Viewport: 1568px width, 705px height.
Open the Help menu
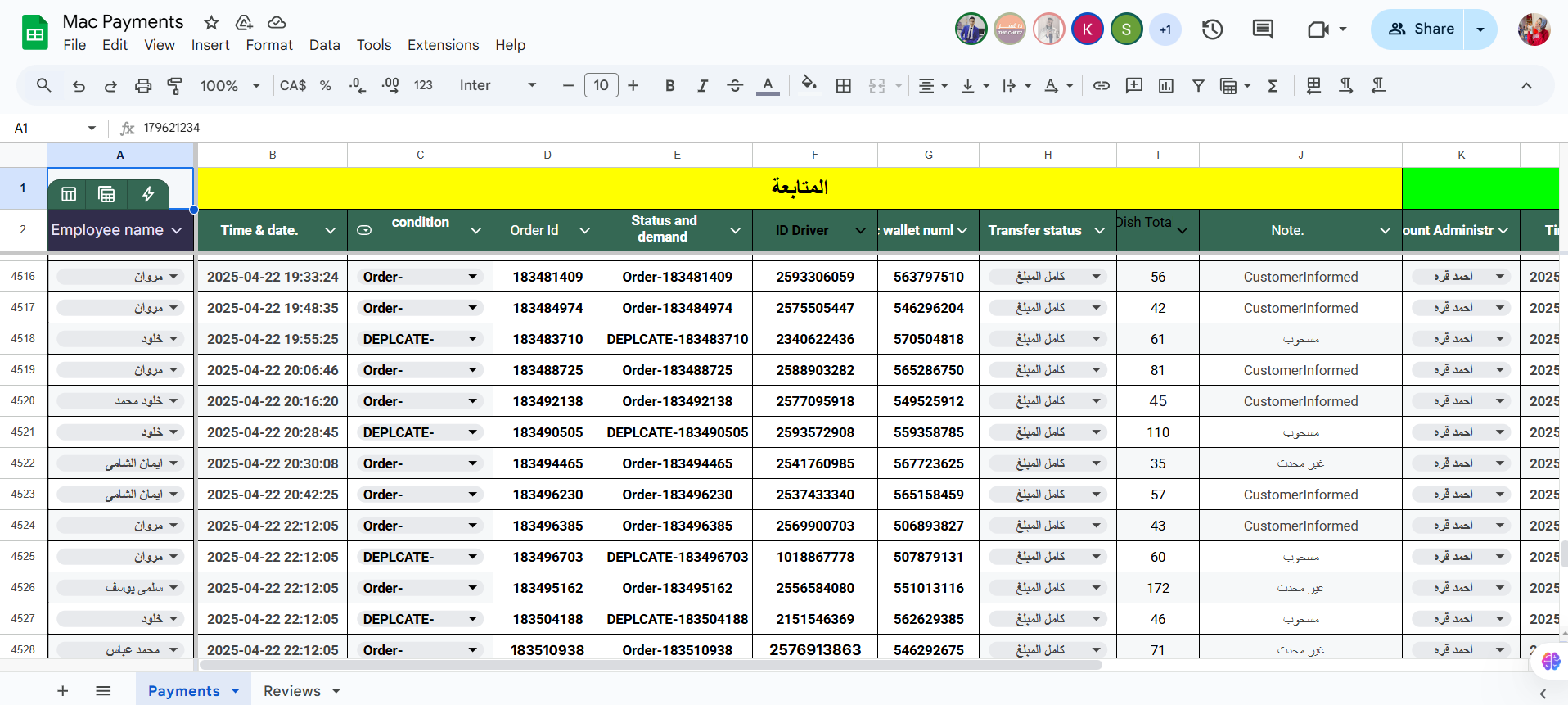pos(511,45)
